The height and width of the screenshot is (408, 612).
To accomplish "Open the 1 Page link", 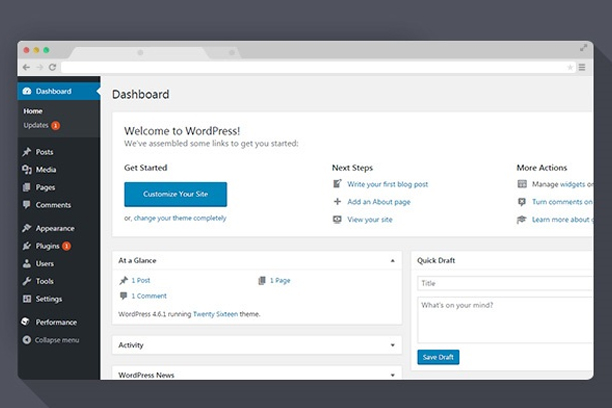I will [280, 280].
